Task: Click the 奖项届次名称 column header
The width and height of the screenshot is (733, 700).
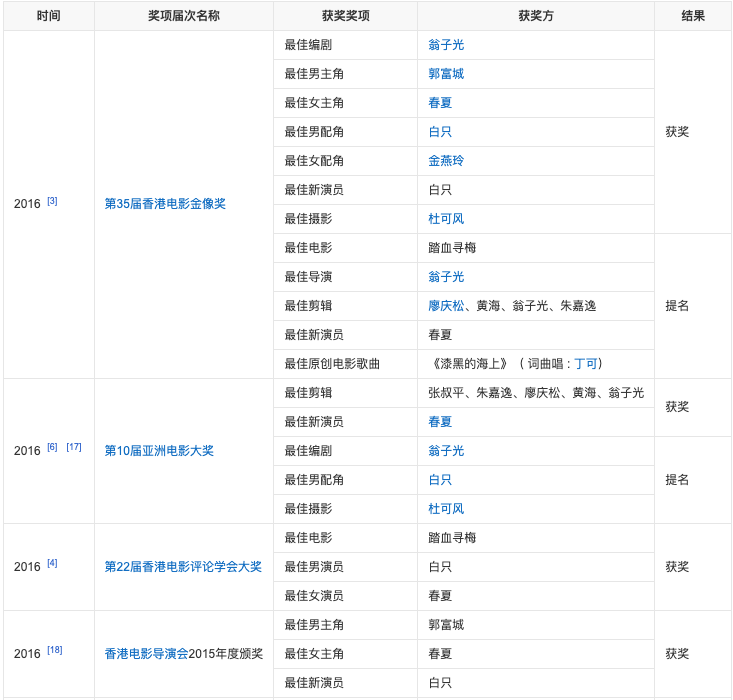Action: coord(184,16)
